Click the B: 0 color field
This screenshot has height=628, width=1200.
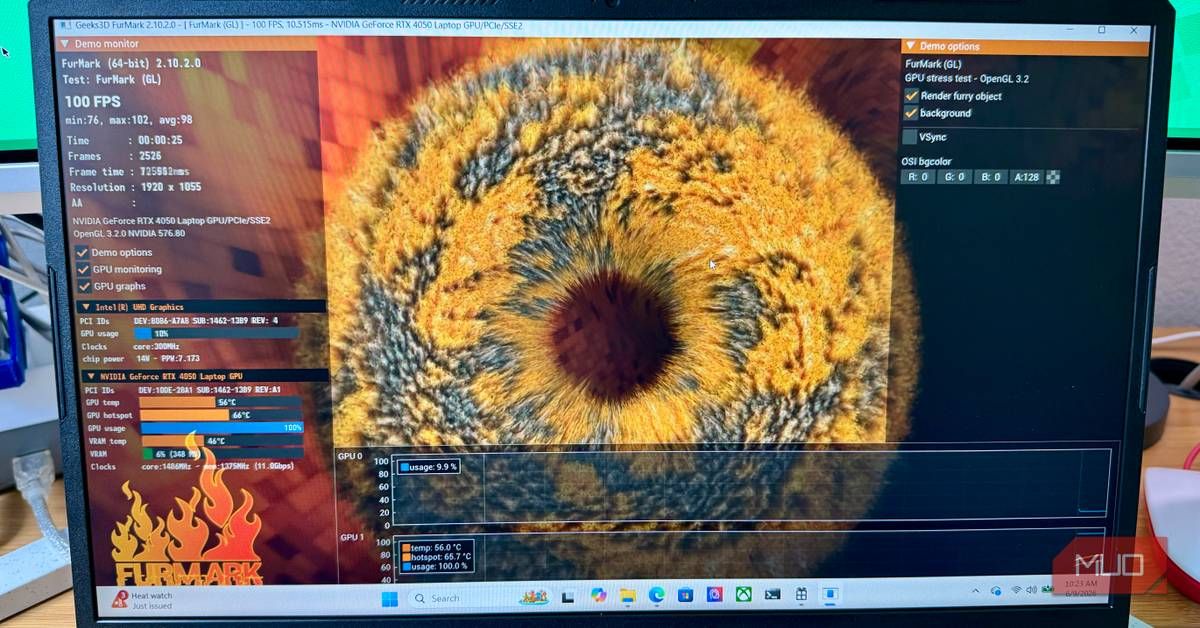coord(990,177)
